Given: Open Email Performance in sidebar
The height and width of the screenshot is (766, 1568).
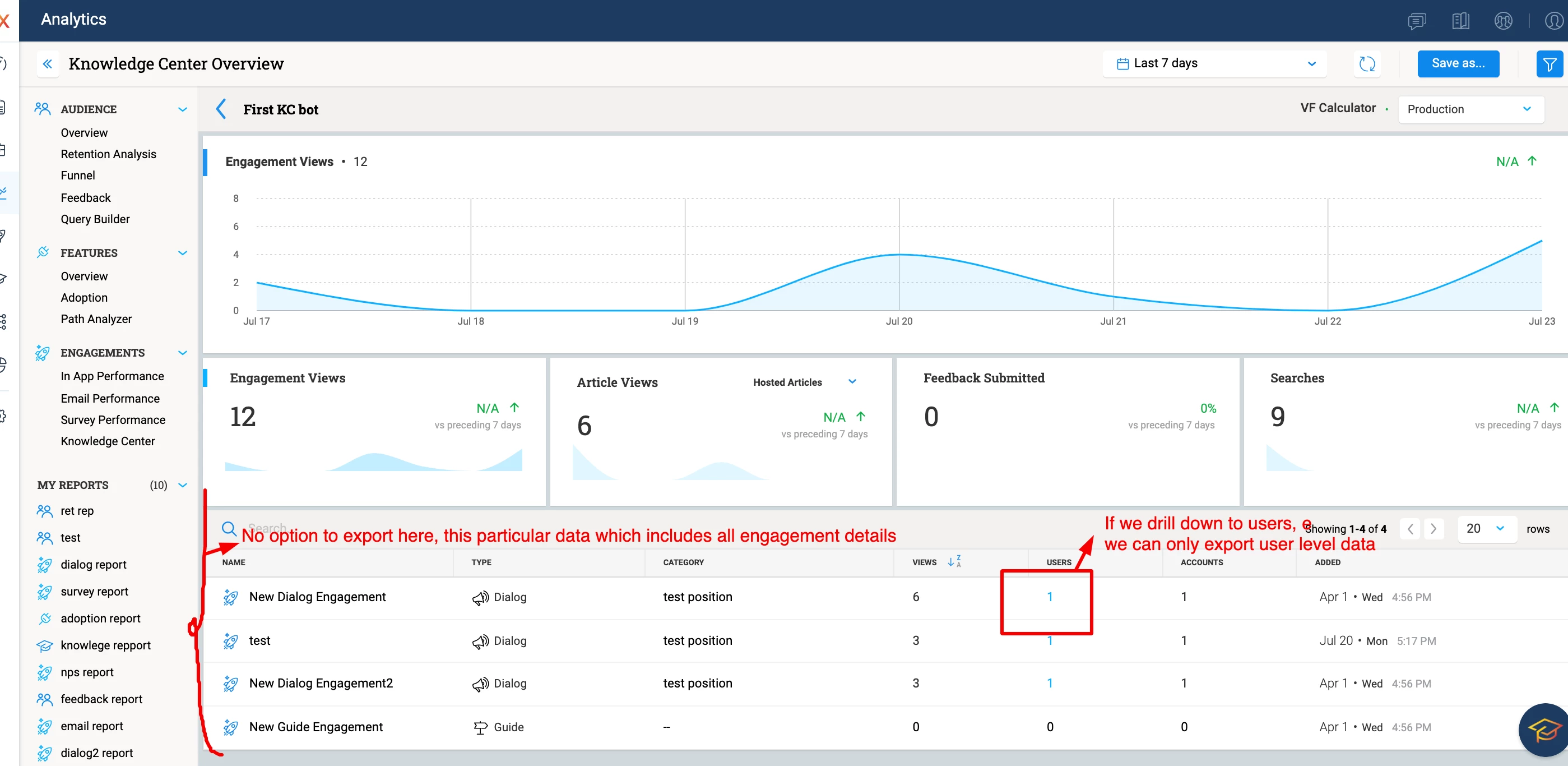Looking at the screenshot, I should coord(110,398).
